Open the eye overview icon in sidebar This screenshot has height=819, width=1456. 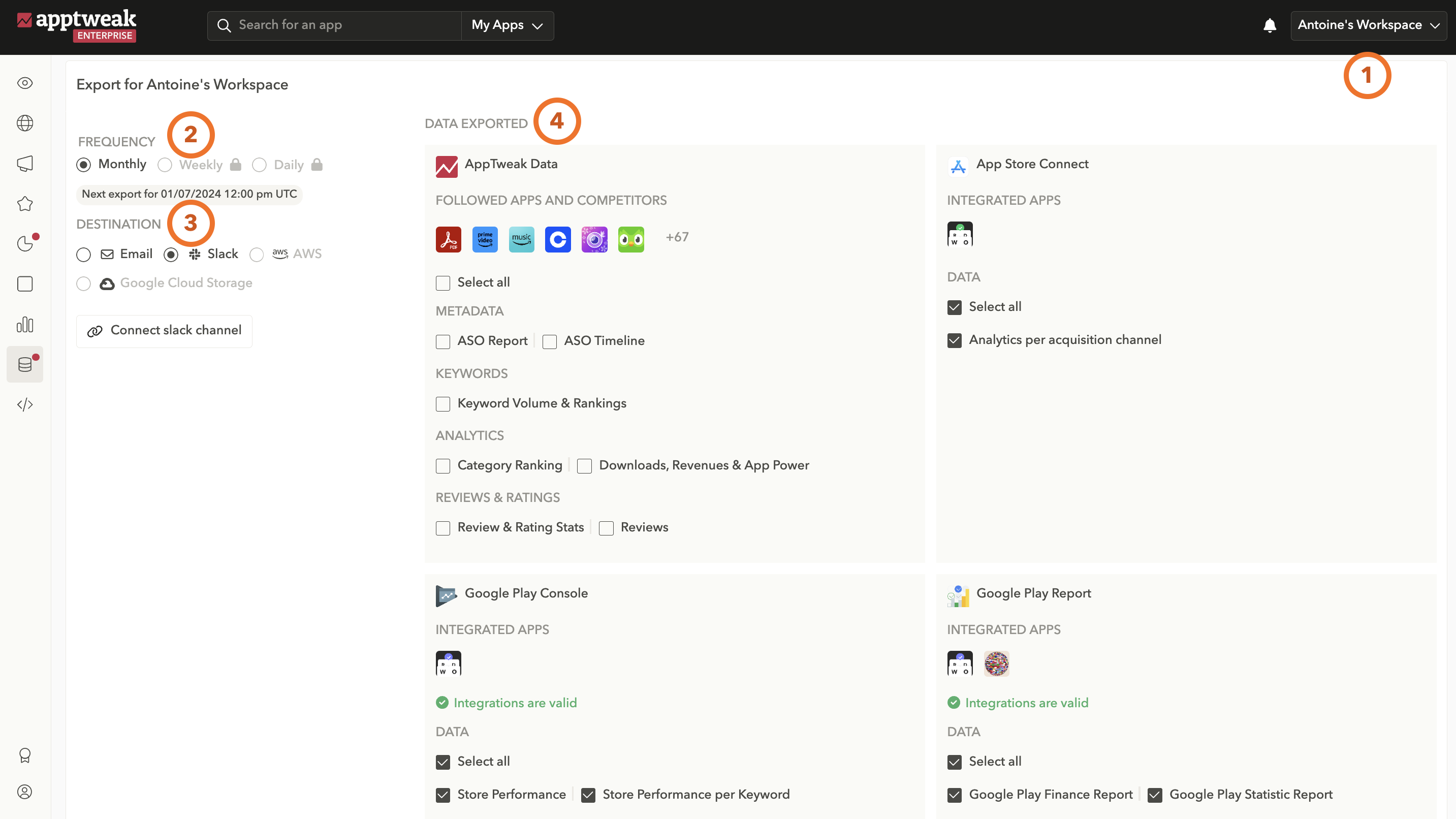pyautogui.click(x=25, y=83)
